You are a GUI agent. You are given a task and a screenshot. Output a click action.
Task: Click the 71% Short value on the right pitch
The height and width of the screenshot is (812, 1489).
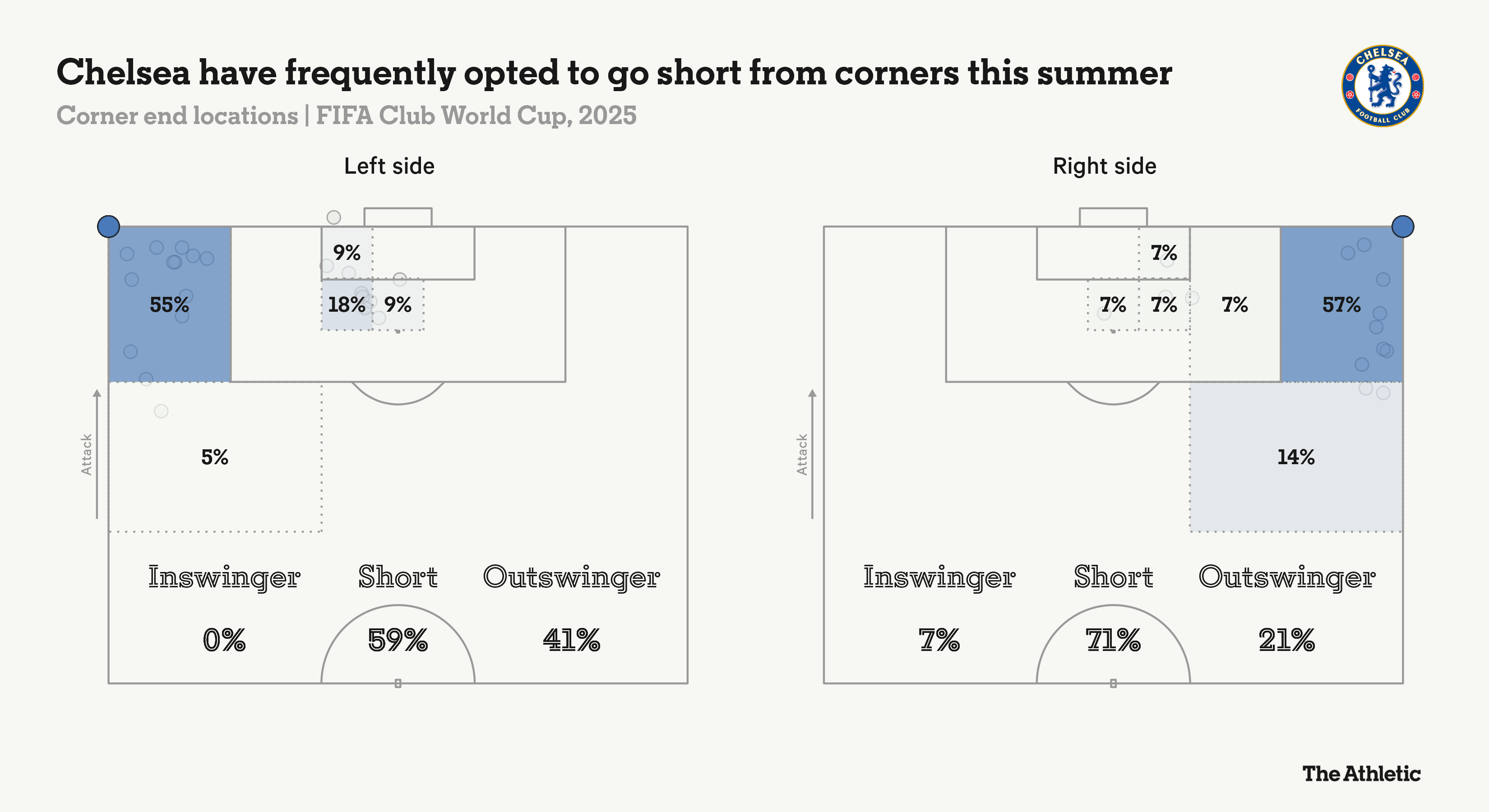1113,641
